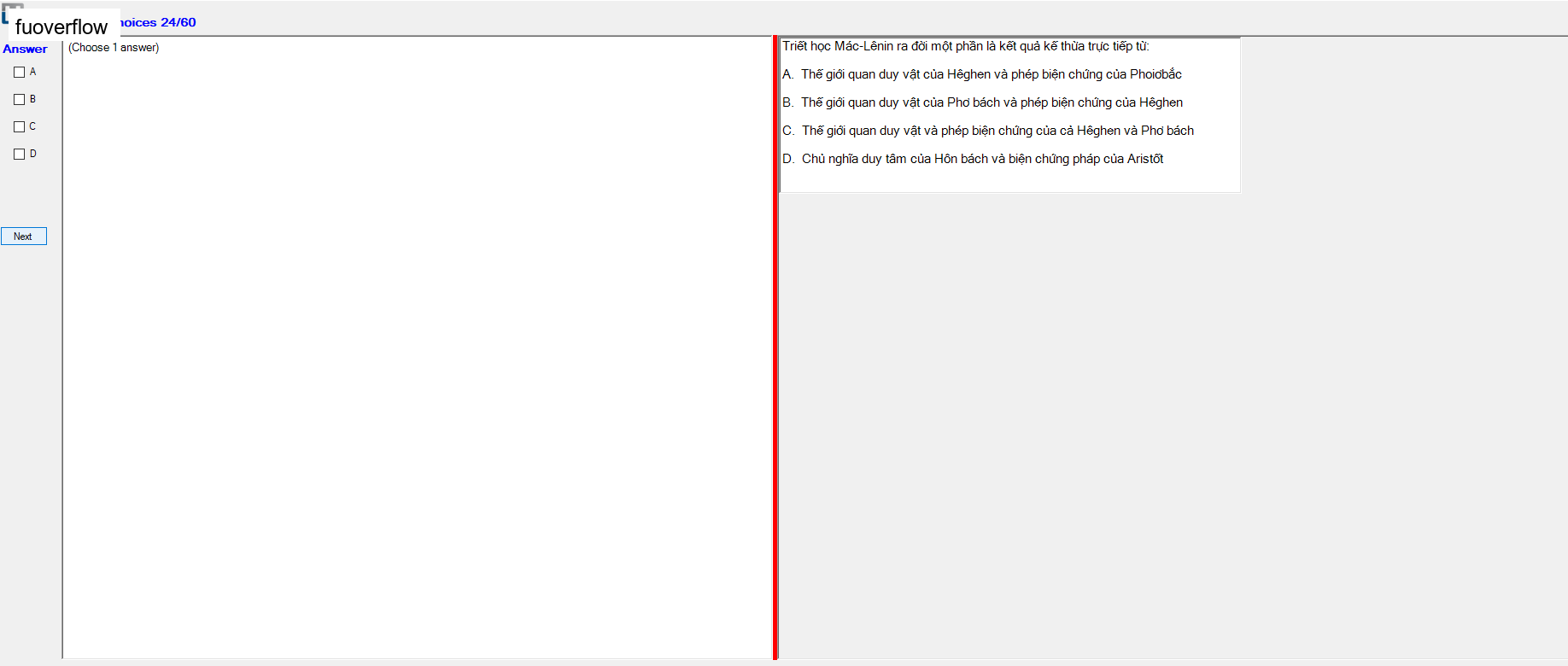
Task: Click the question counter '24/60'
Action: coord(178,22)
